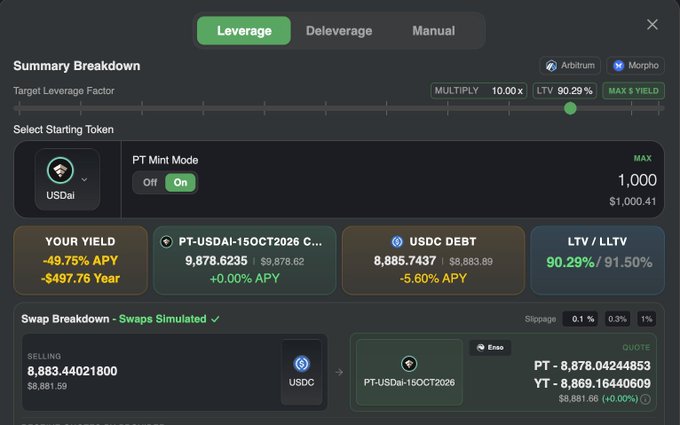680x425 pixels.
Task: Edit the LTV 90.29% field
Action: tap(565, 91)
